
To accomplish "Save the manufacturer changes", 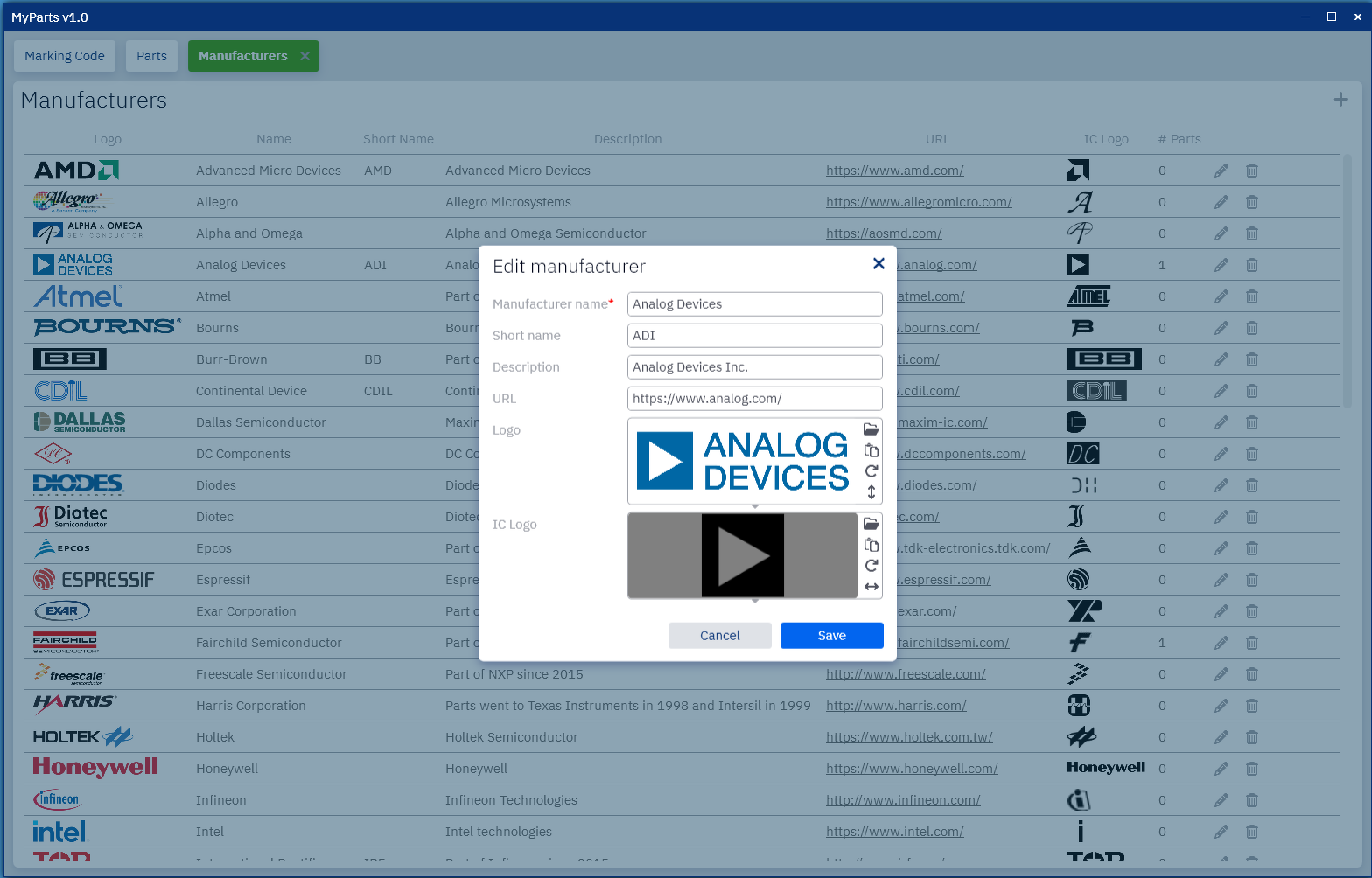I will pyautogui.click(x=831, y=636).
